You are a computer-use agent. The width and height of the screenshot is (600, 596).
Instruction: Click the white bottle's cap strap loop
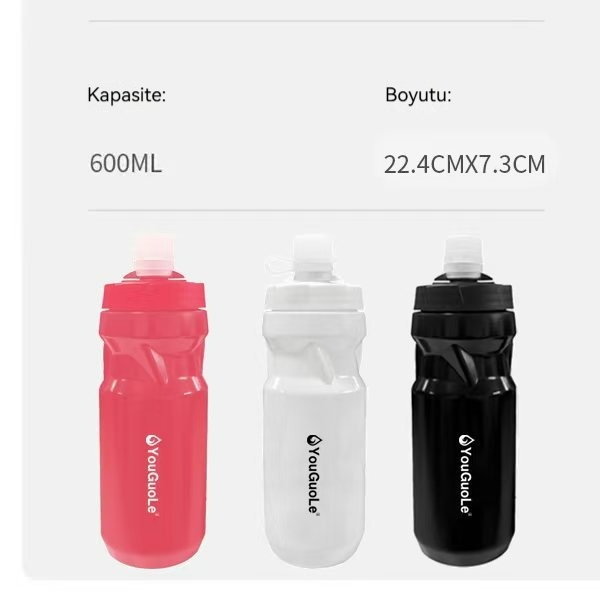pyautogui.click(x=278, y=264)
